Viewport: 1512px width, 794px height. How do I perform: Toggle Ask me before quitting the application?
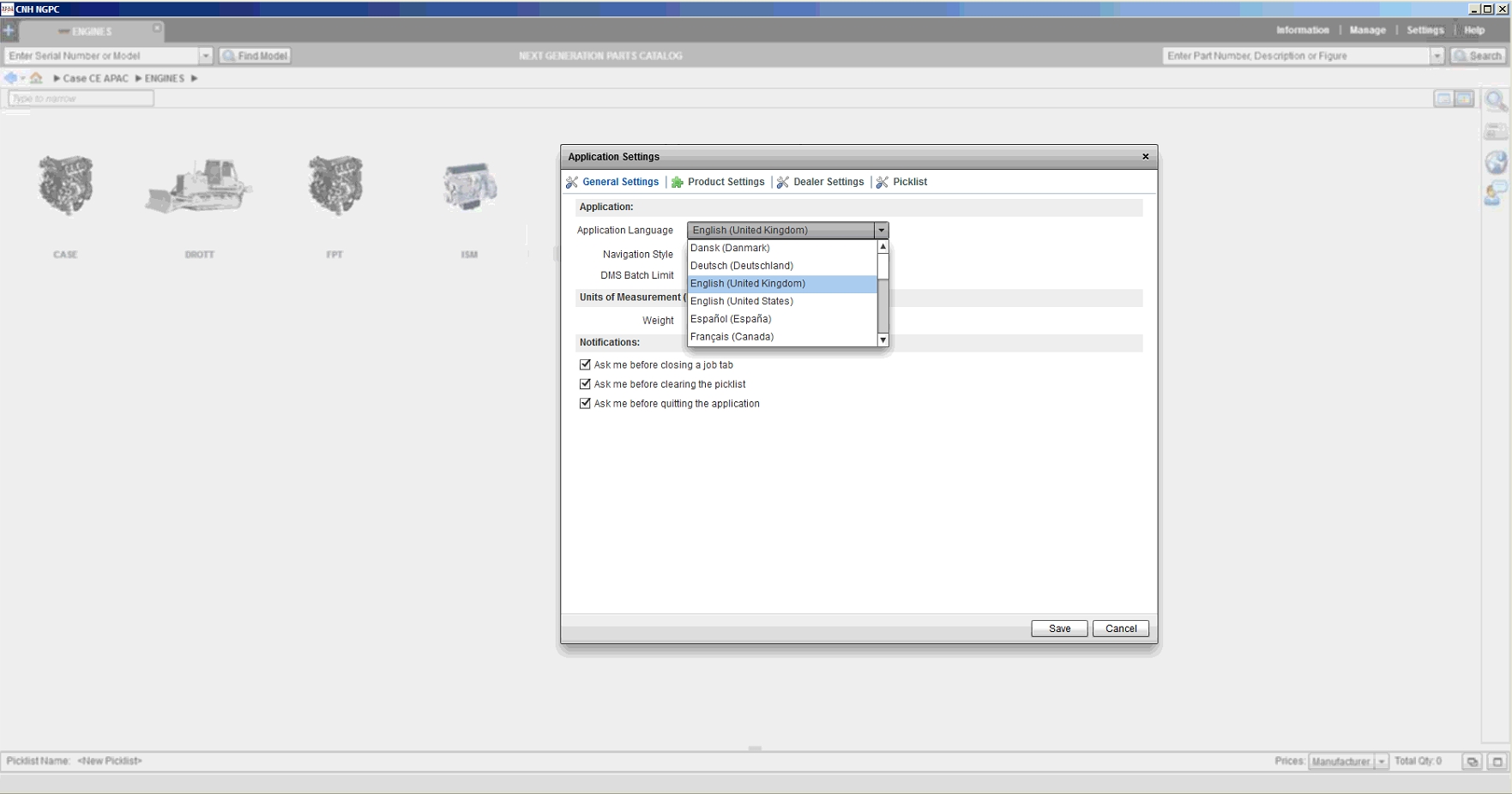[585, 403]
